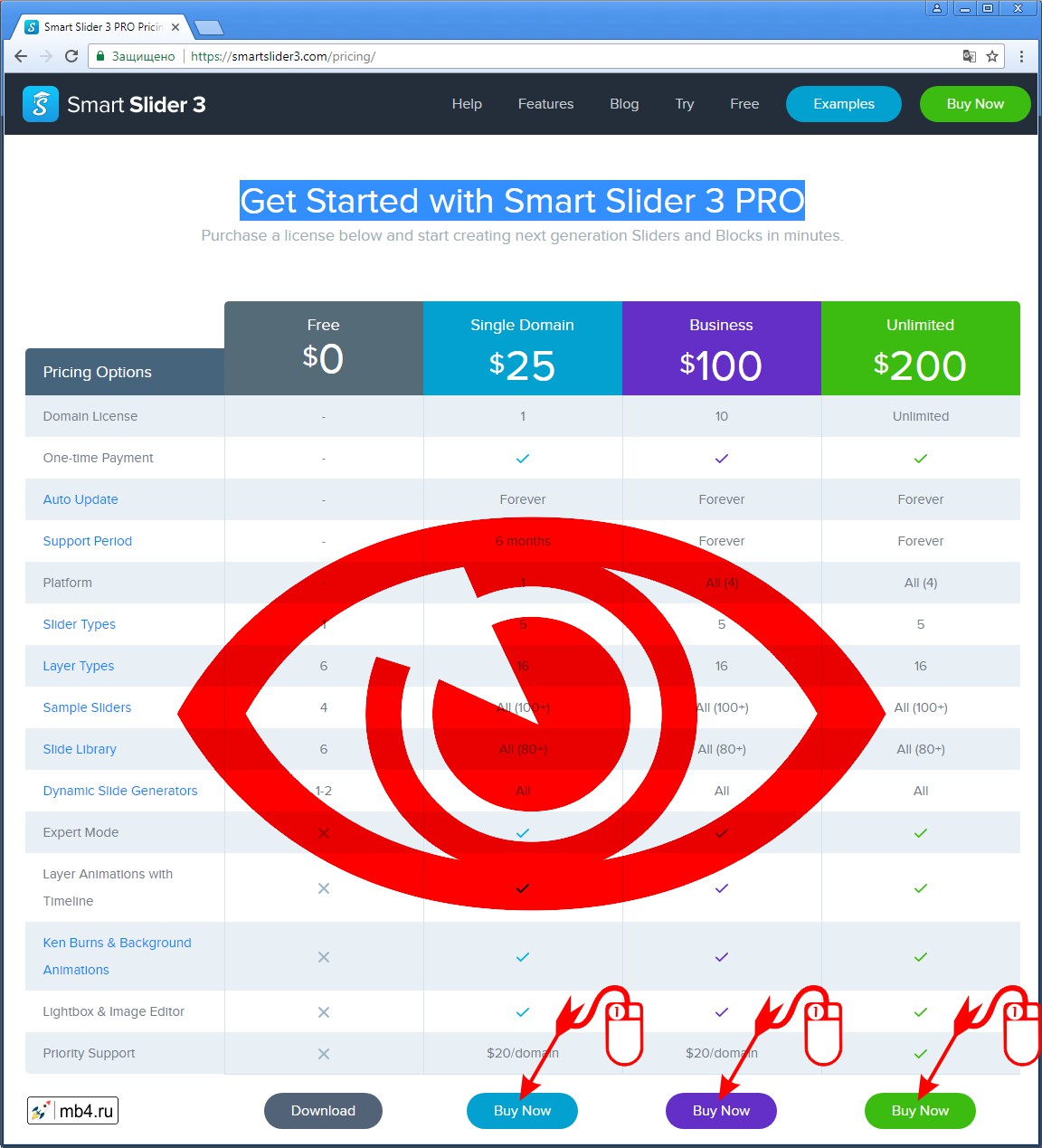Open the Examples page
Screen dimensions: 1042x1148
843,103
